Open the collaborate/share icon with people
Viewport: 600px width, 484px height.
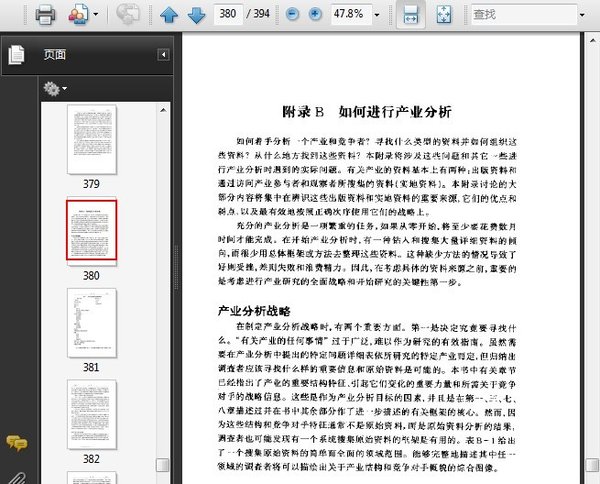click(78, 15)
